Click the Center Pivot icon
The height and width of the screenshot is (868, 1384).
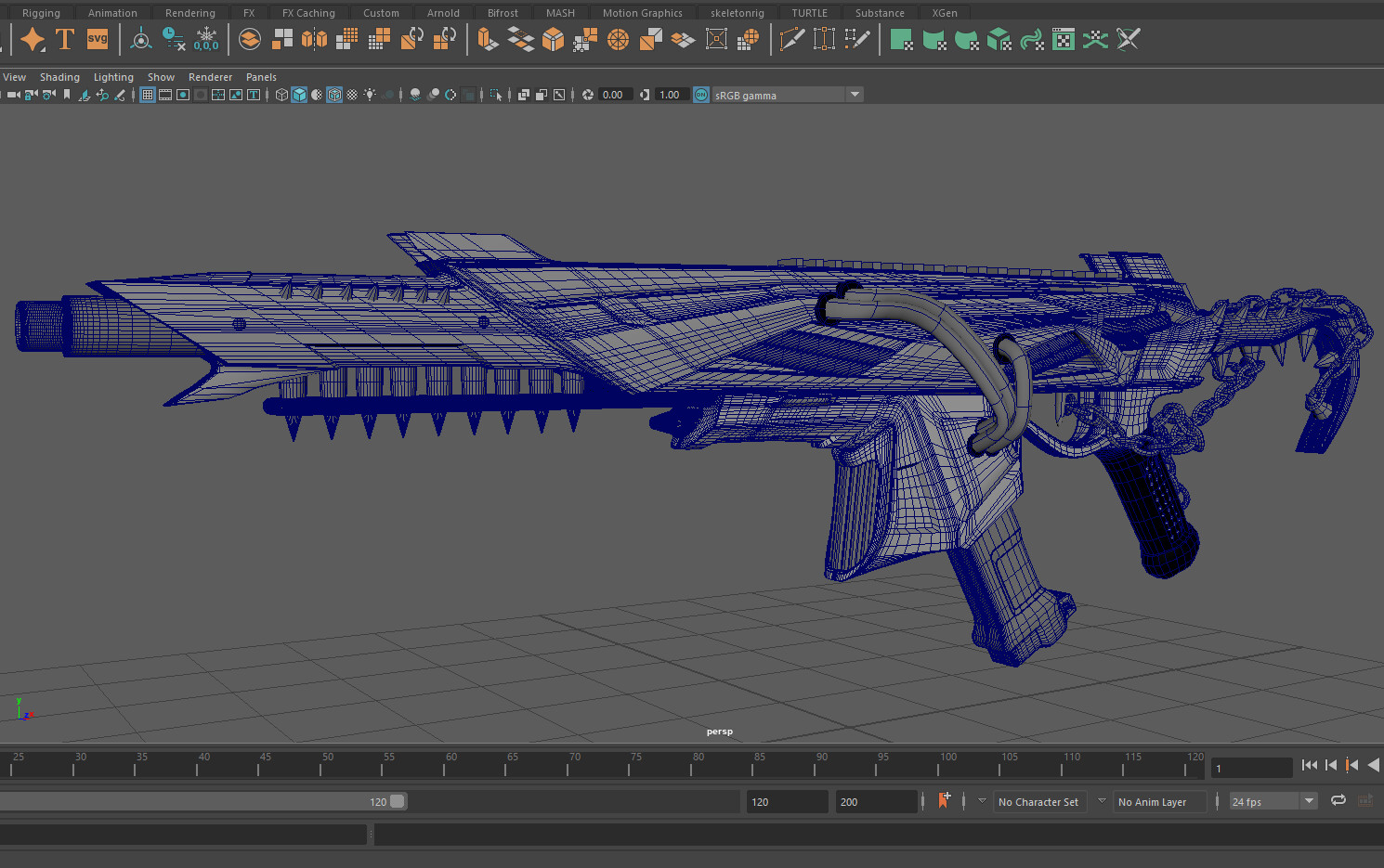(x=141, y=39)
